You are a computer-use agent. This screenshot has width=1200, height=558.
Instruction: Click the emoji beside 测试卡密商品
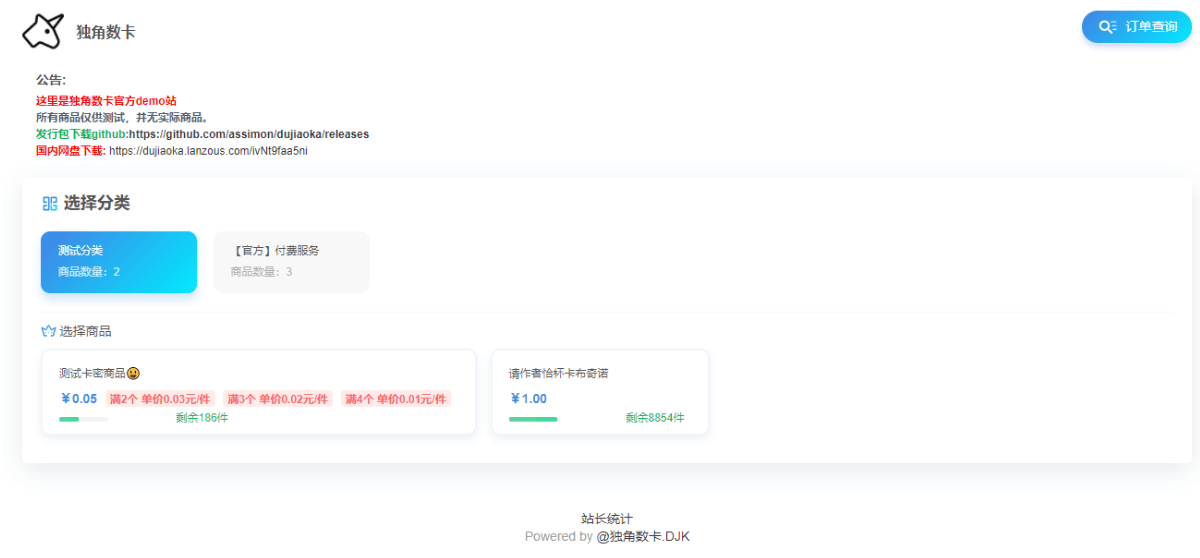coord(133,373)
